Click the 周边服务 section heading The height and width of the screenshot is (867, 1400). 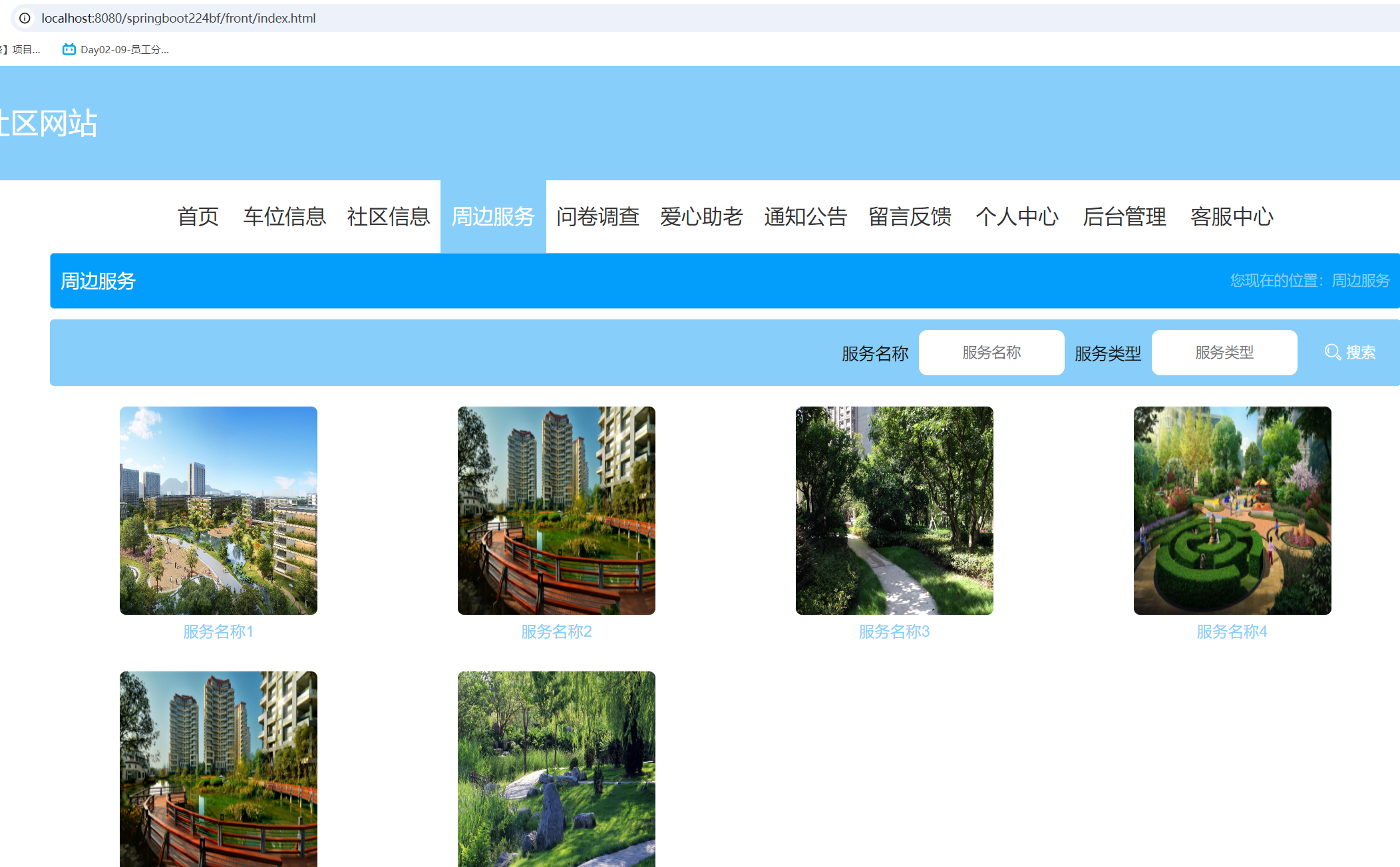(x=98, y=281)
